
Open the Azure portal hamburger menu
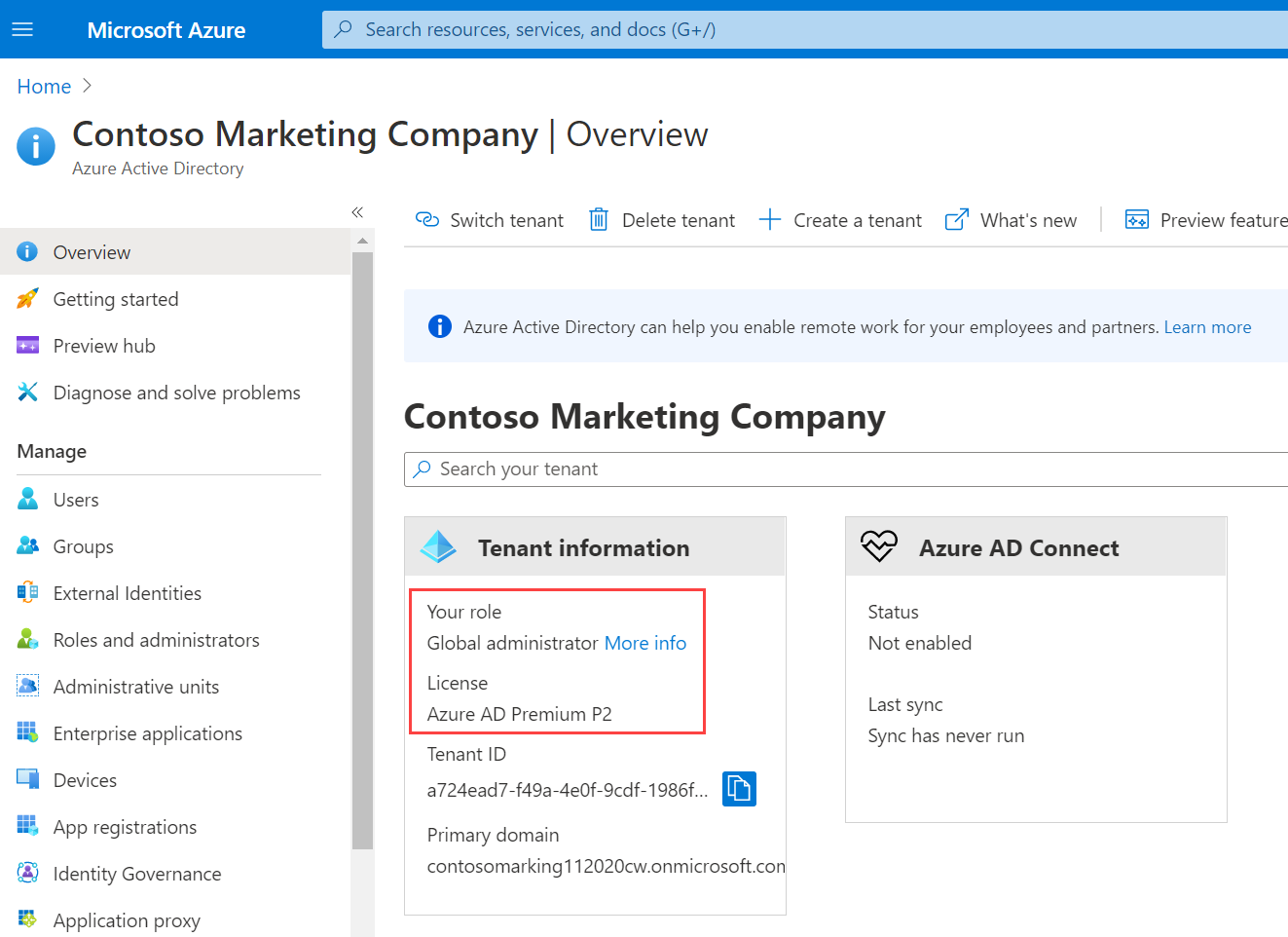(22, 29)
